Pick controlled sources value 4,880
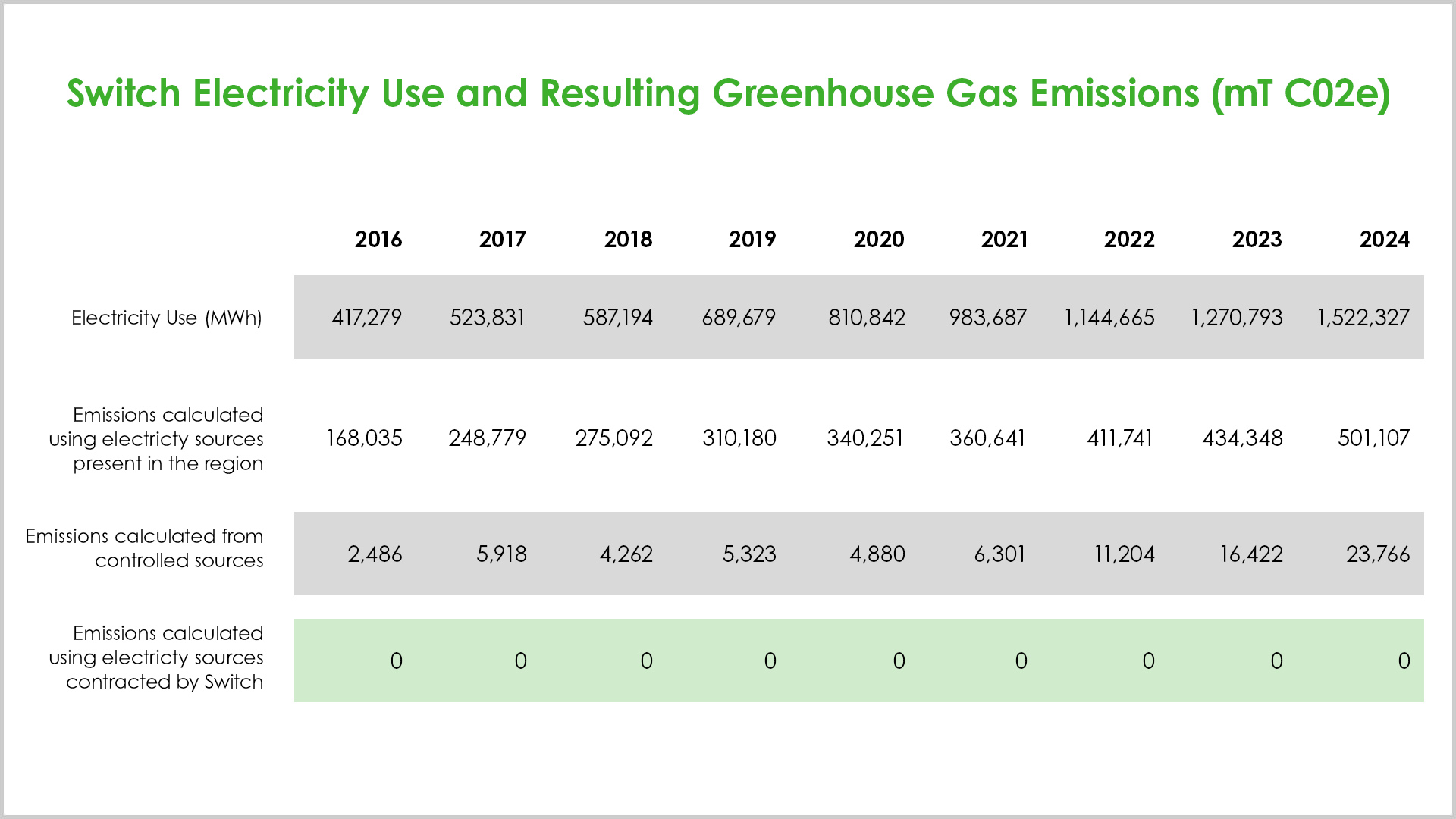 point(877,554)
